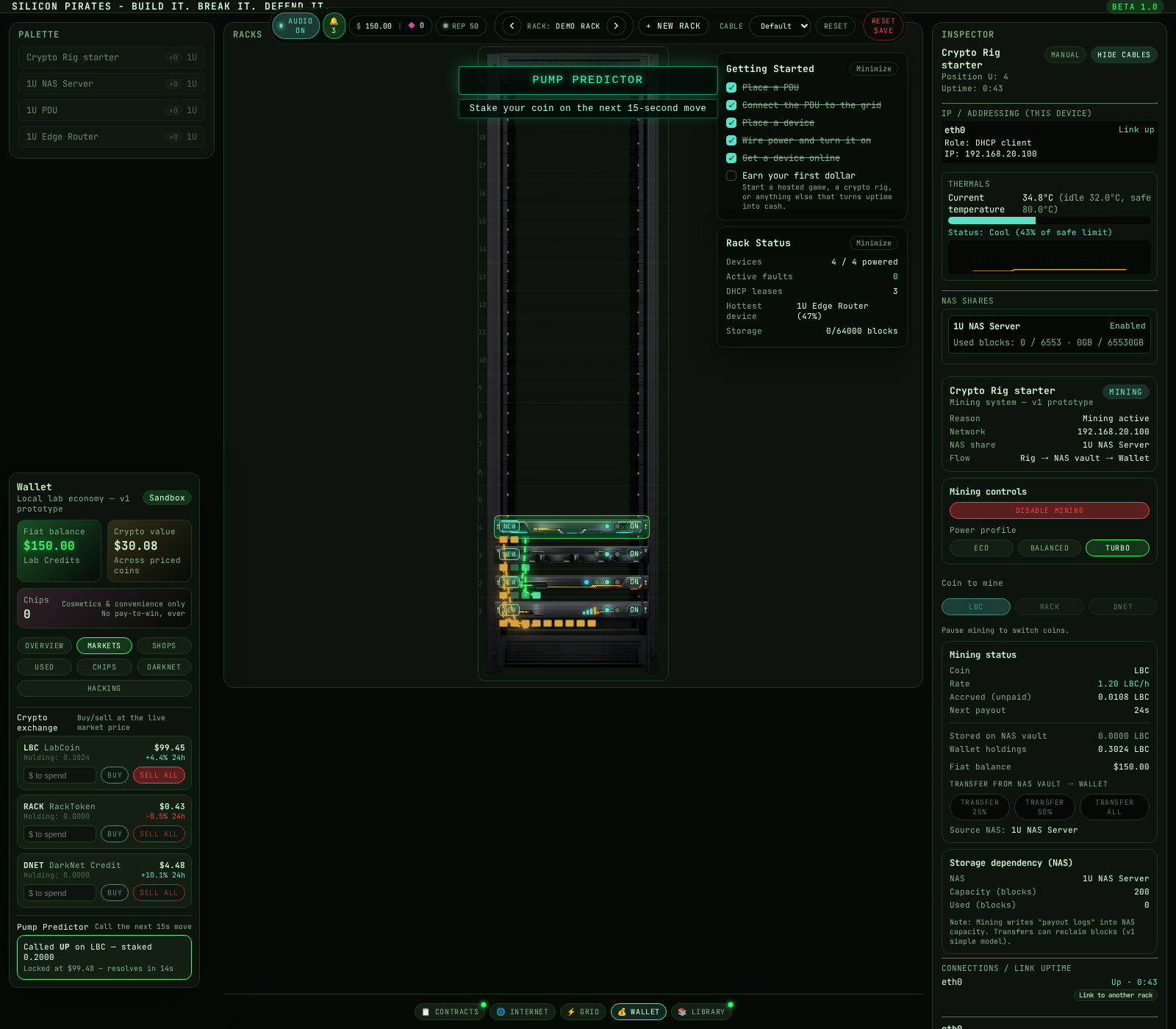Viewport: 1176px width, 1029px height.
Task: Open the Pump Predictor banner
Action: click(x=588, y=80)
